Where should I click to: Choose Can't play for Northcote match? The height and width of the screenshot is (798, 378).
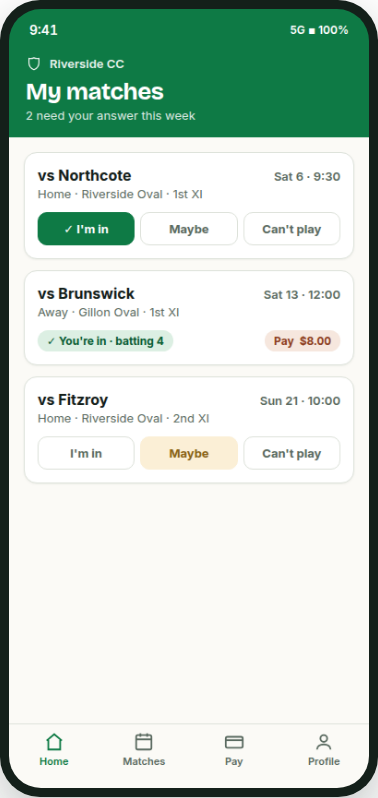[292, 229]
